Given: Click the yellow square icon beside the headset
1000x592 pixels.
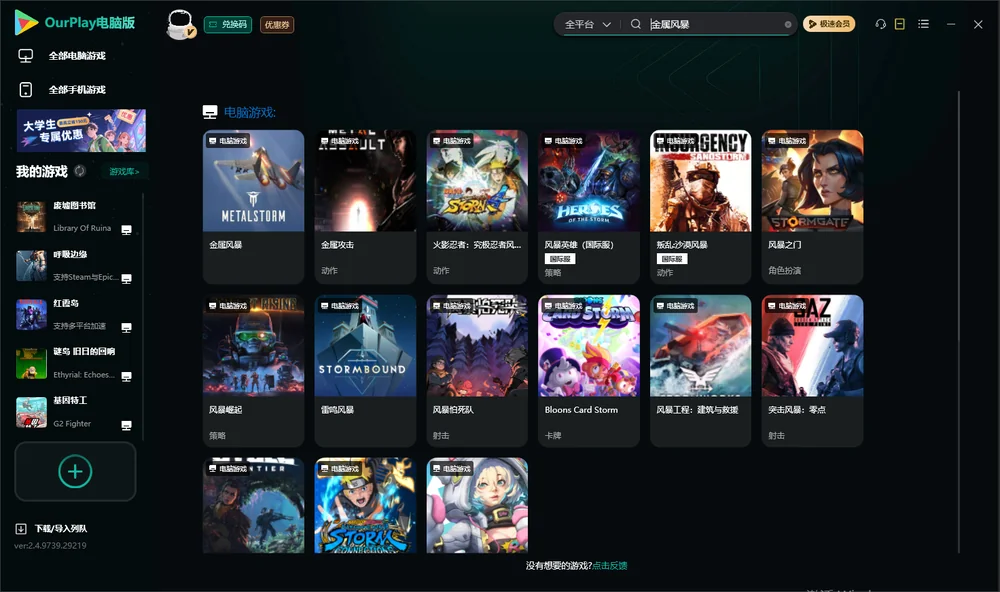Looking at the screenshot, I should (x=900, y=24).
